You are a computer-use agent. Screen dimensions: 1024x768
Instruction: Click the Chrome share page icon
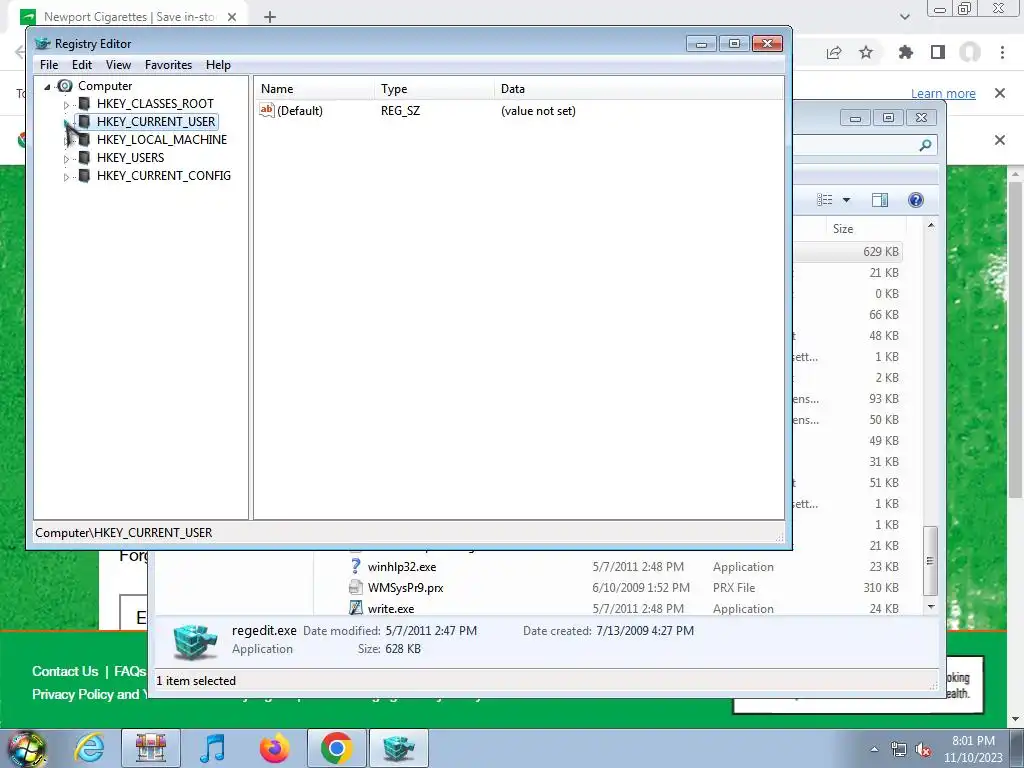[834, 53]
